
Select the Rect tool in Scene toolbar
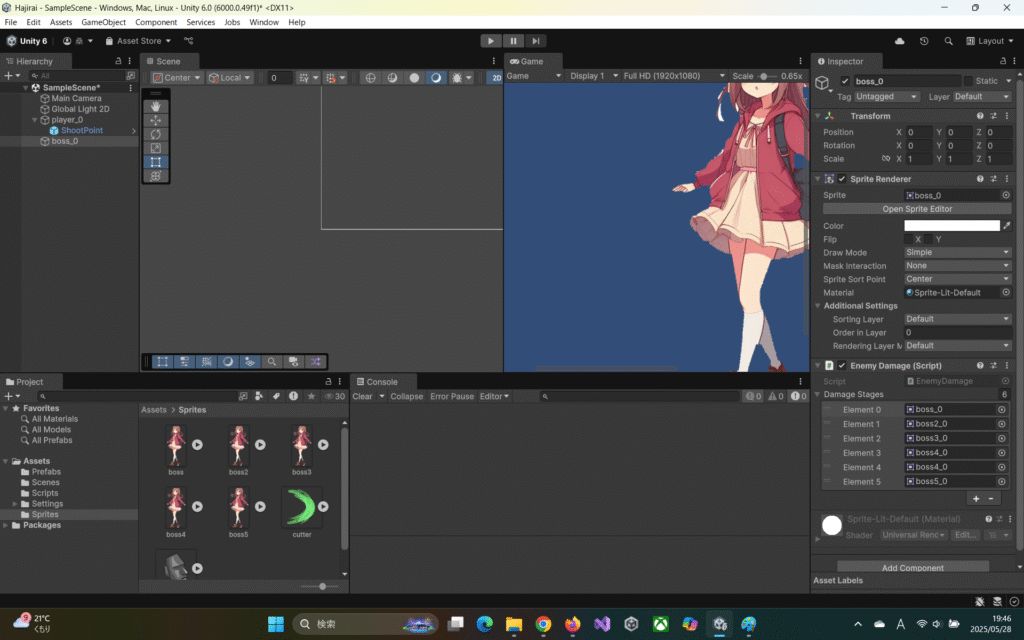click(x=155, y=162)
